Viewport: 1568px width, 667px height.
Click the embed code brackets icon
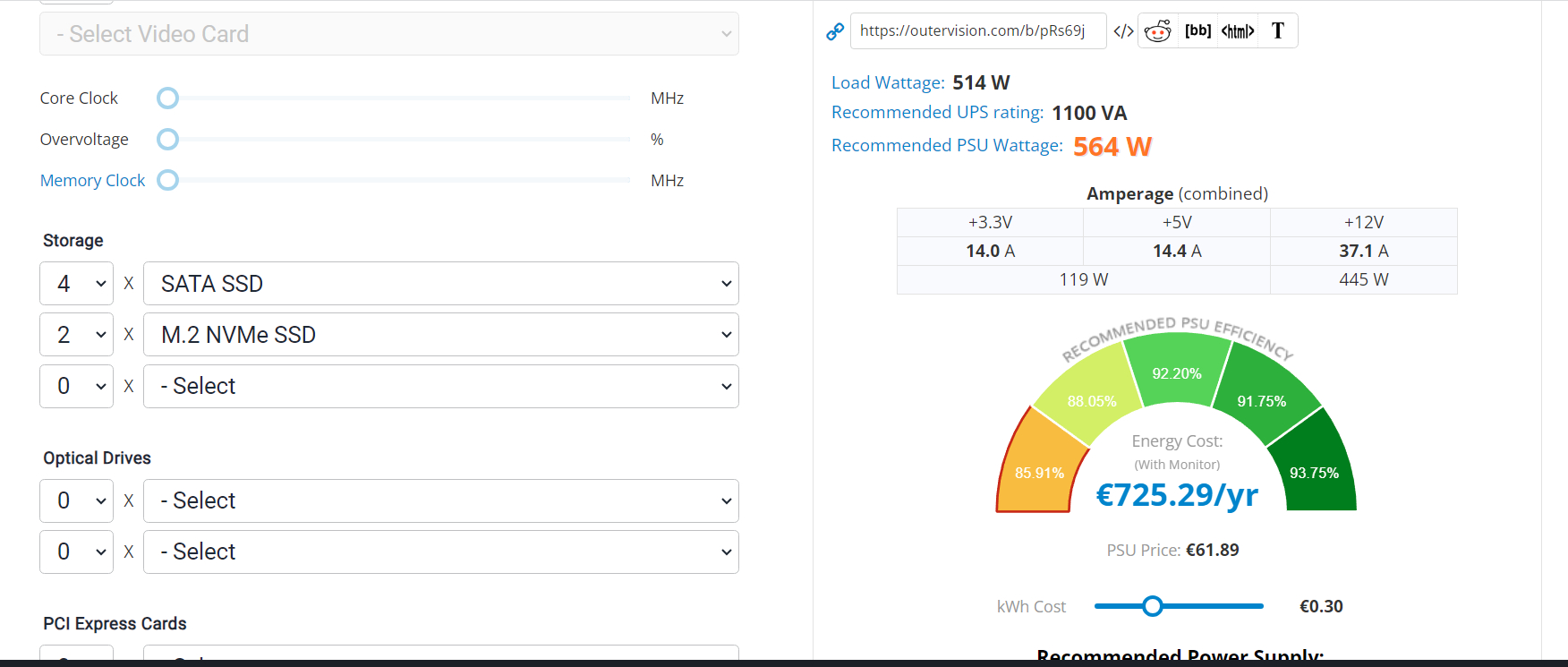point(1123,31)
